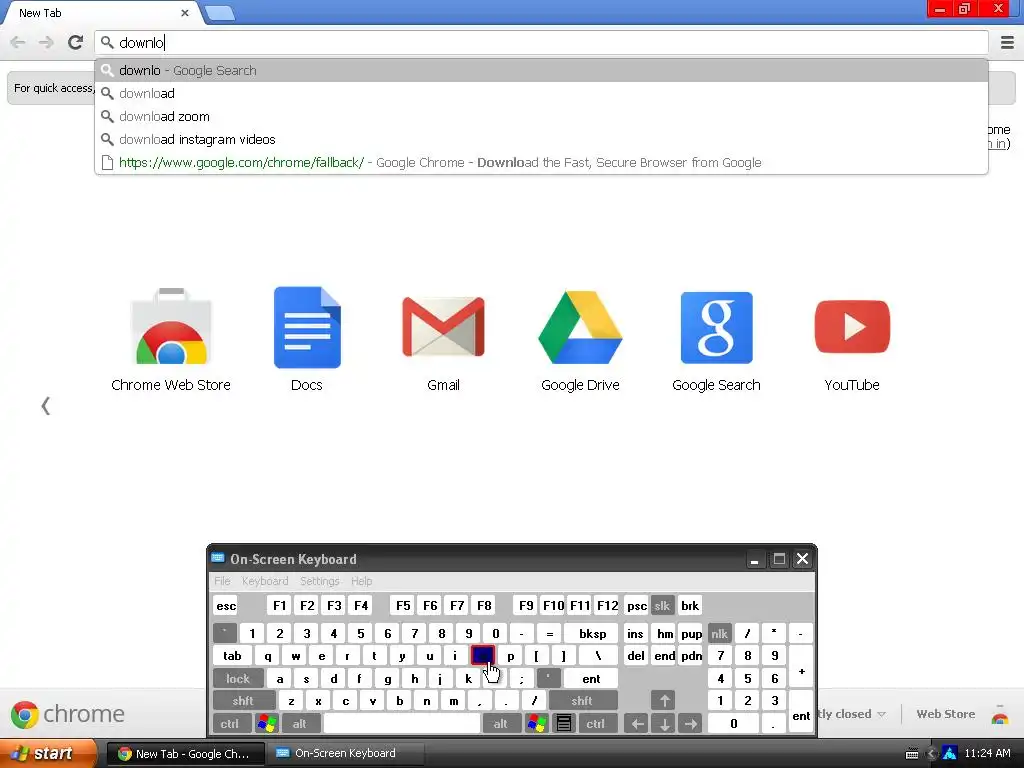Open the Settings menu of On-Screen Keyboard
1024x768 pixels.
tap(320, 581)
